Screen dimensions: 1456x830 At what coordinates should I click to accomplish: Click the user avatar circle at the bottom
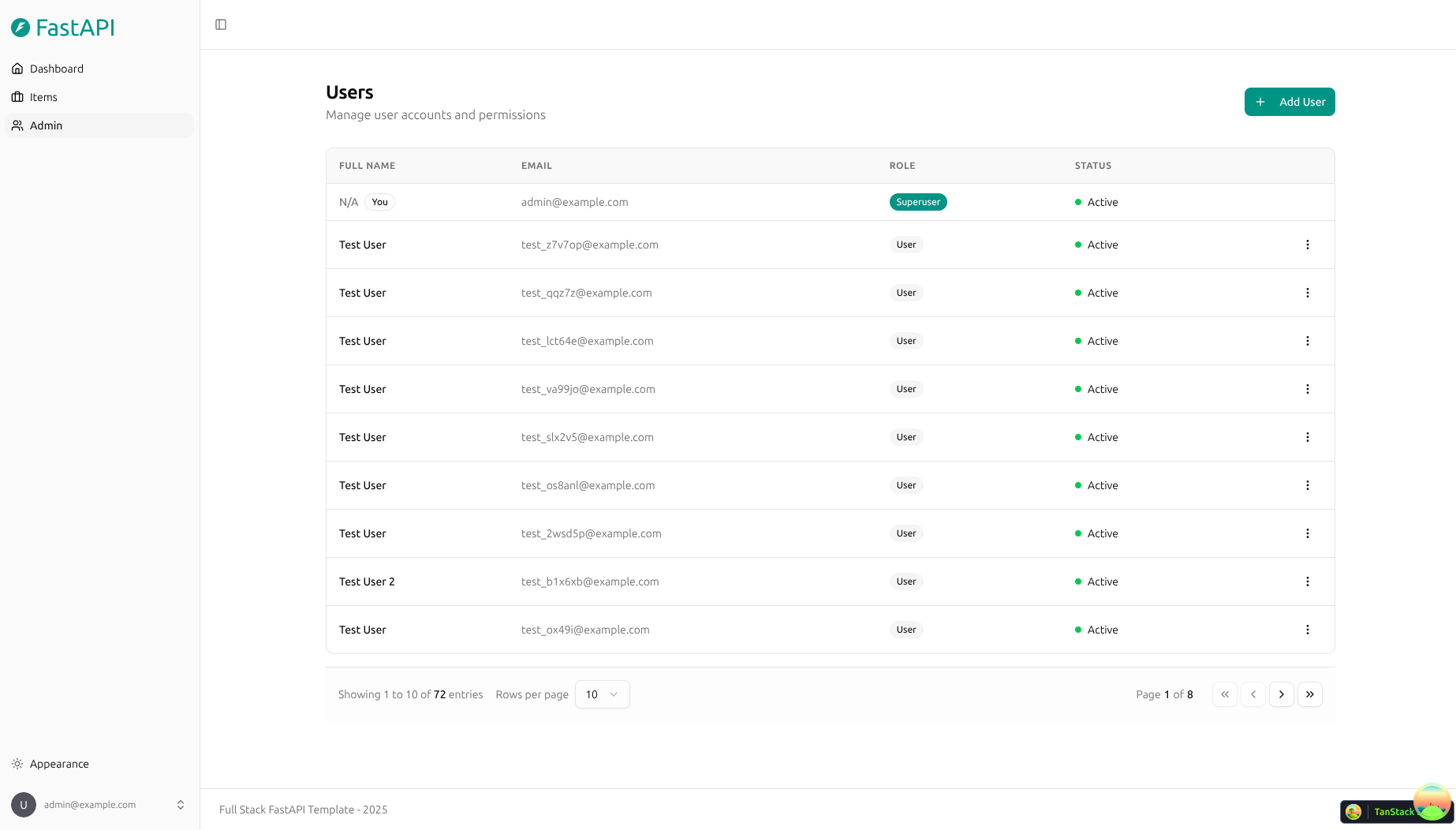[x=24, y=804]
